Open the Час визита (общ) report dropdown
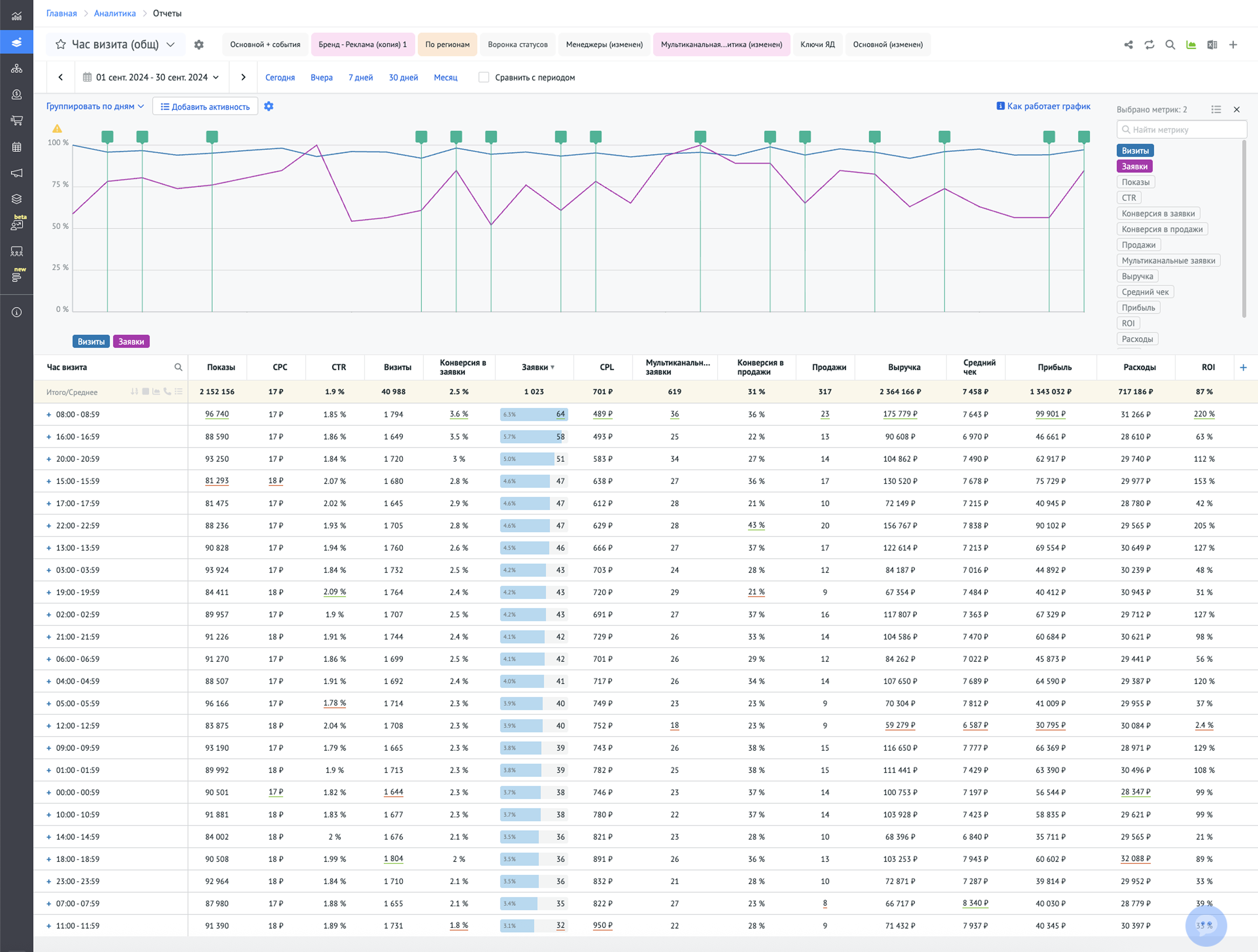 click(170, 44)
